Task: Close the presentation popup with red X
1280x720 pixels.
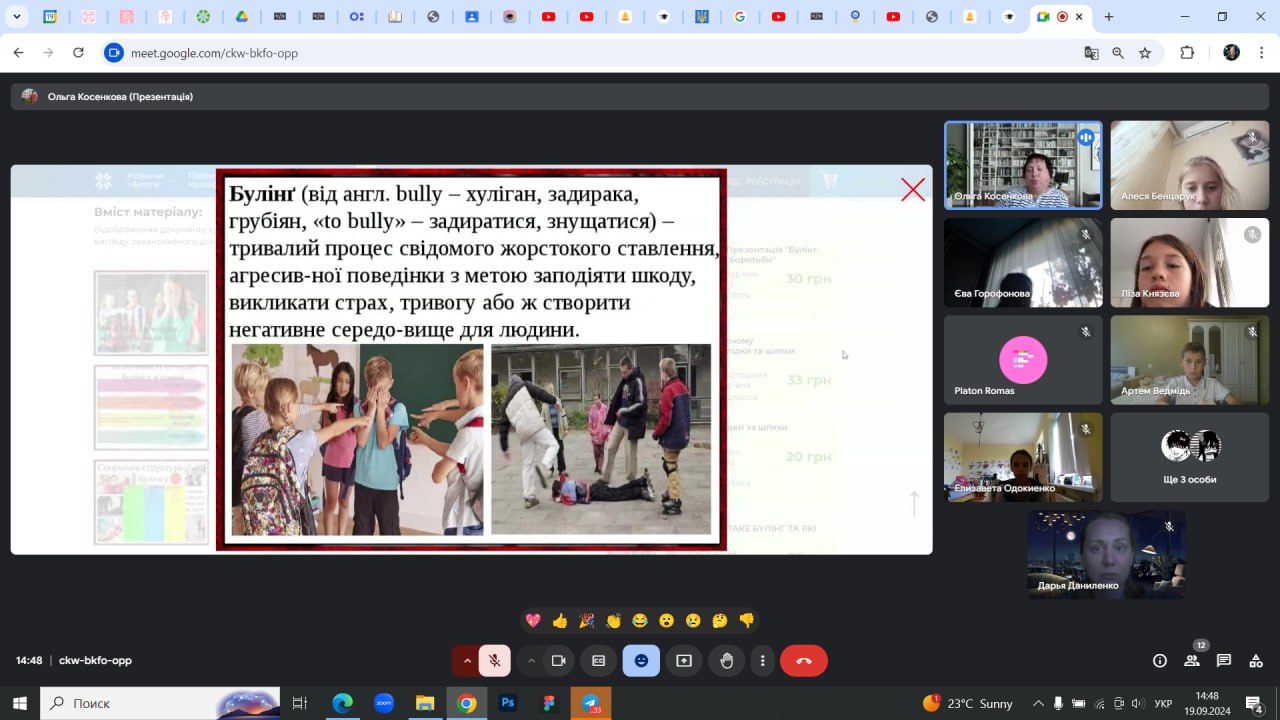Action: (x=912, y=190)
